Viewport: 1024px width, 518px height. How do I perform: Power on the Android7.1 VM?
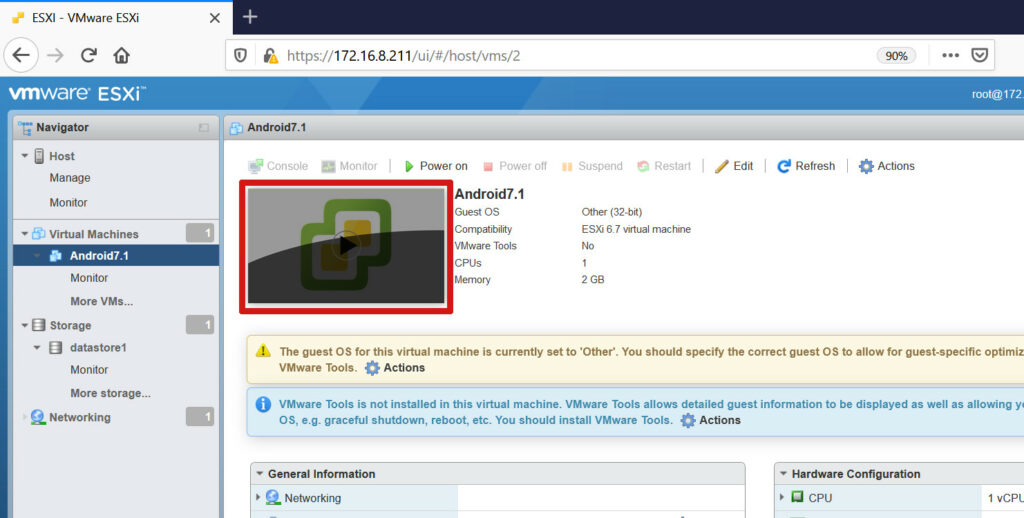pyautogui.click(x=436, y=166)
